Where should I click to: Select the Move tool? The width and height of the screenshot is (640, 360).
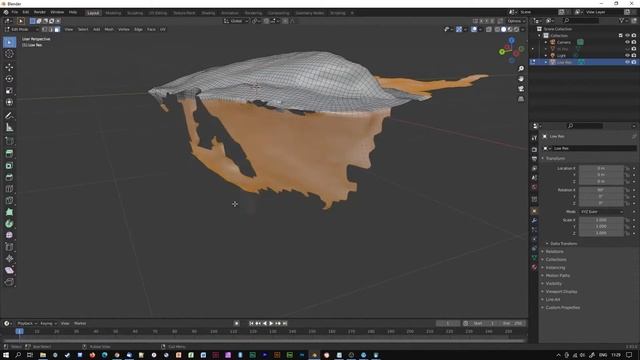click(x=9, y=67)
